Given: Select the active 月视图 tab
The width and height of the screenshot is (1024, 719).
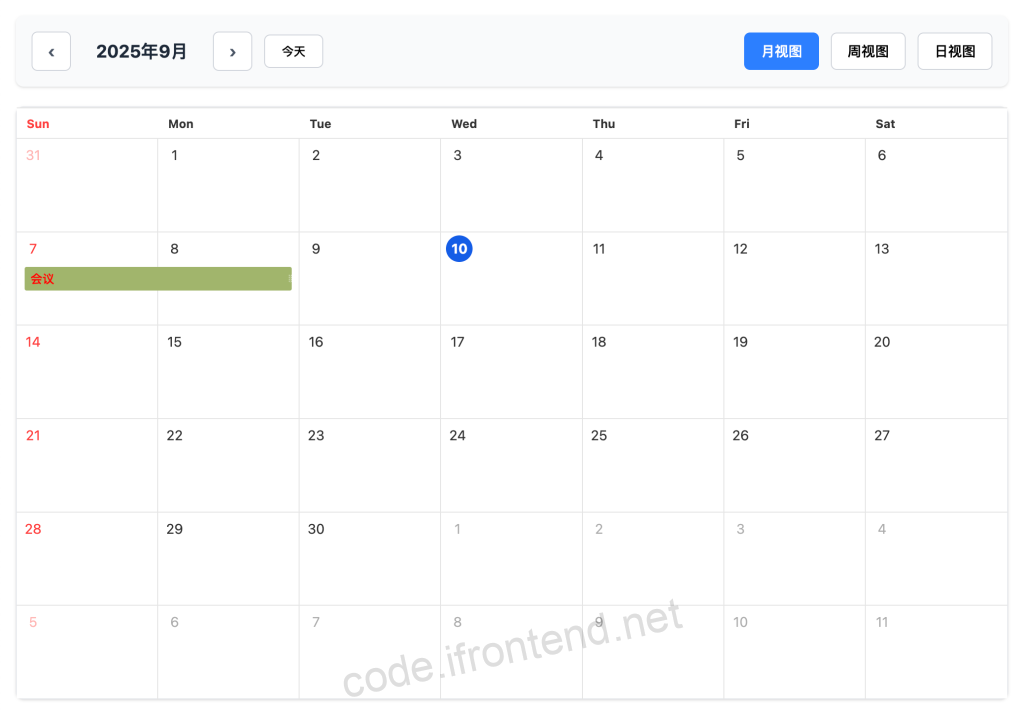Looking at the screenshot, I should click(x=781, y=50).
